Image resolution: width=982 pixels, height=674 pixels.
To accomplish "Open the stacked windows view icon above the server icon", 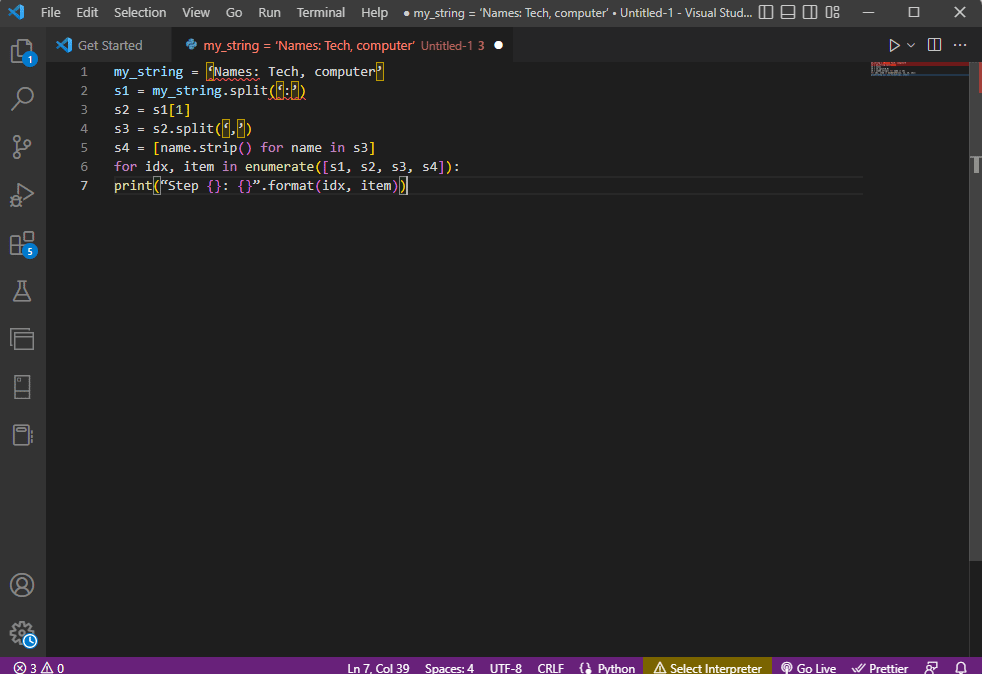I will pyautogui.click(x=23, y=339).
